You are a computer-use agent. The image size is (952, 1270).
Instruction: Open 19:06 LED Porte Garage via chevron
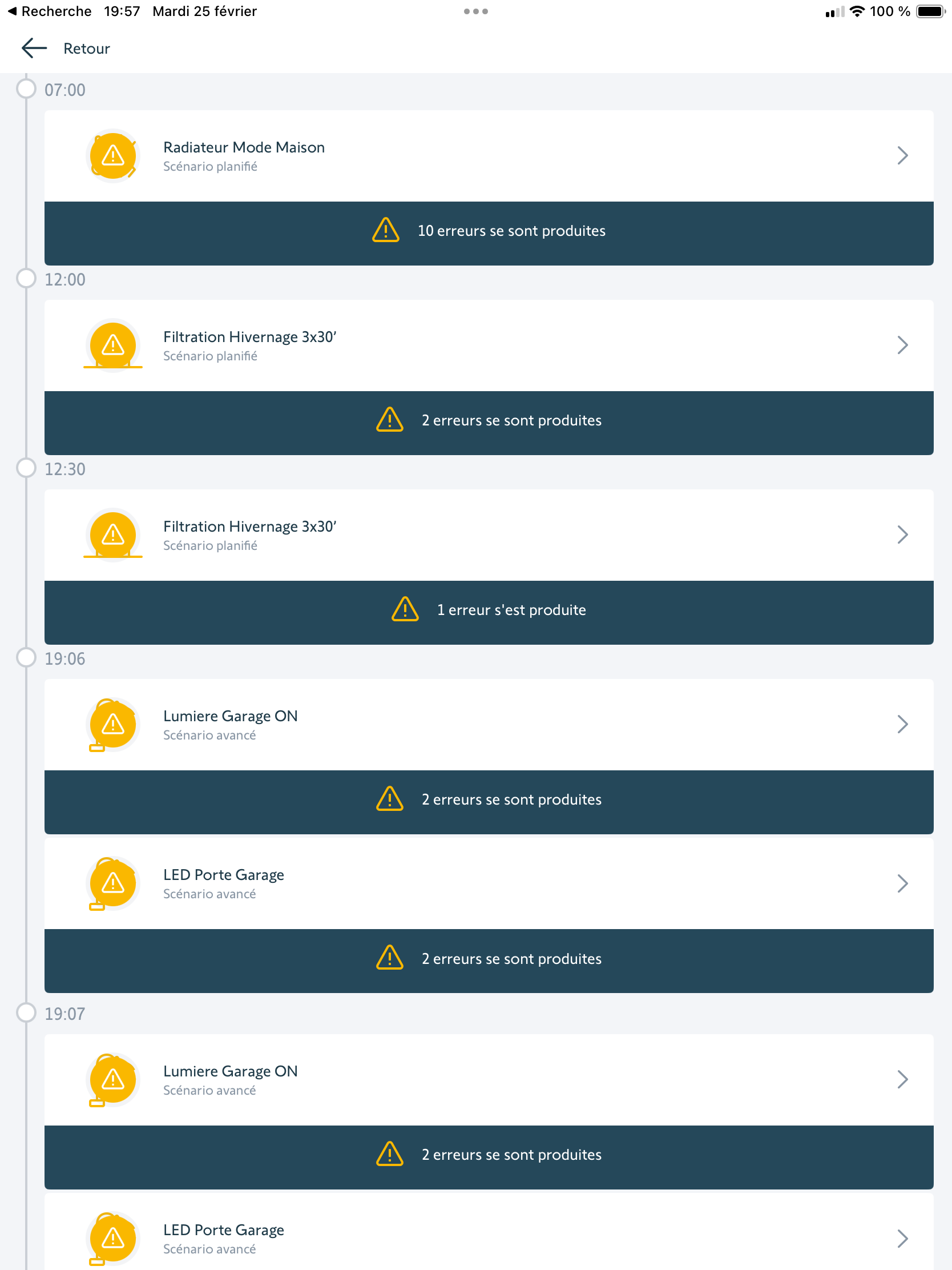pyautogui.click(x=902, y=883)
